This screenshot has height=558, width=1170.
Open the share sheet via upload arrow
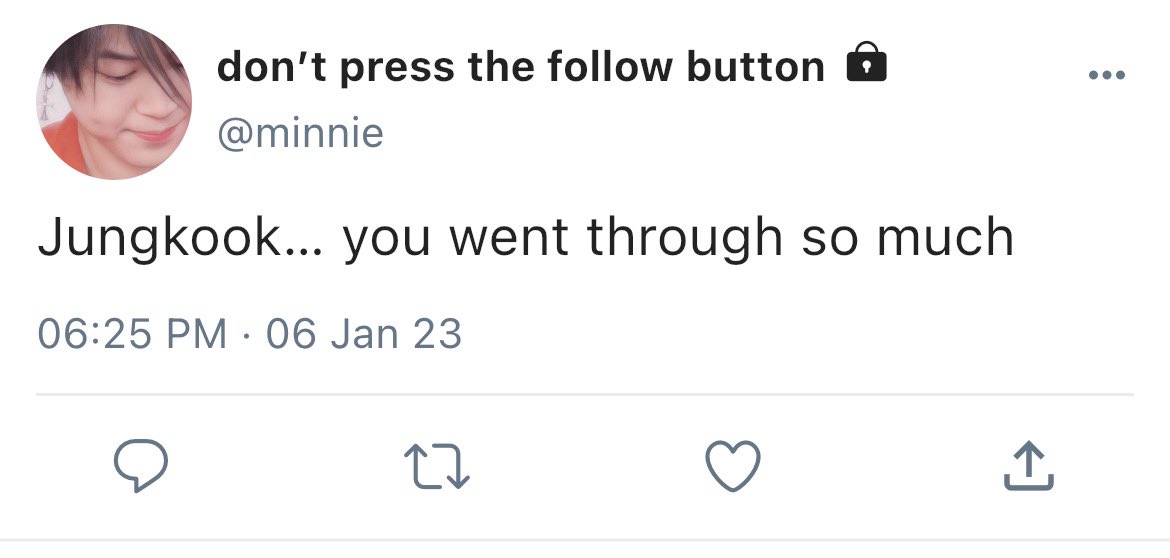[x=1028, y=467]
